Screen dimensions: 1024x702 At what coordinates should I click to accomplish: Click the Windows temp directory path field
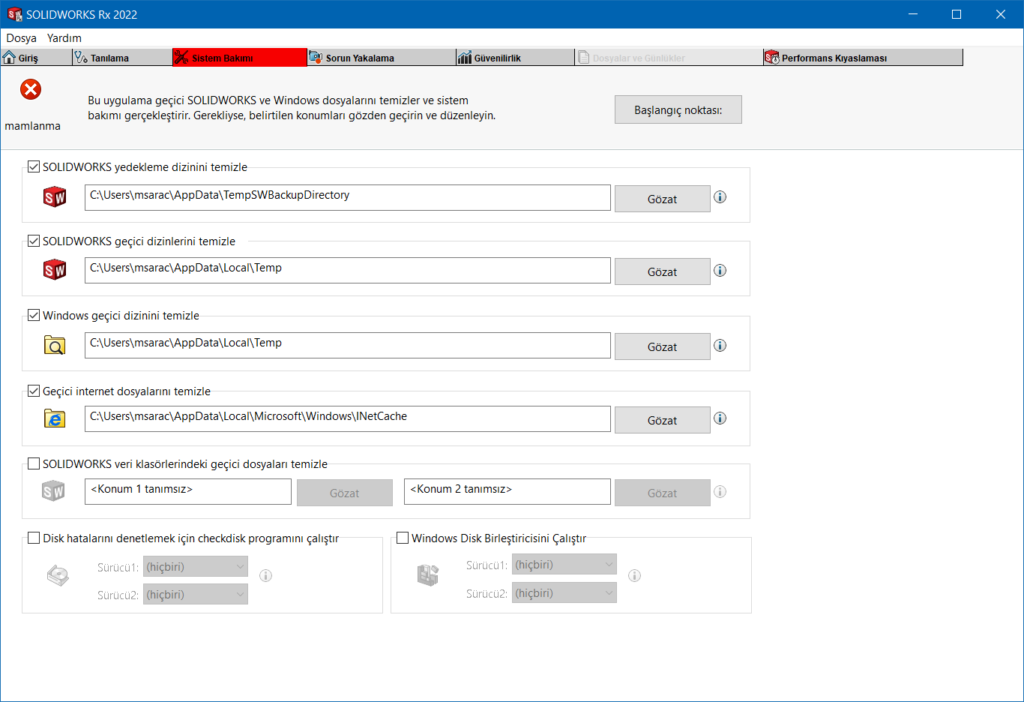pyautogui.click(x=346, y=345)
